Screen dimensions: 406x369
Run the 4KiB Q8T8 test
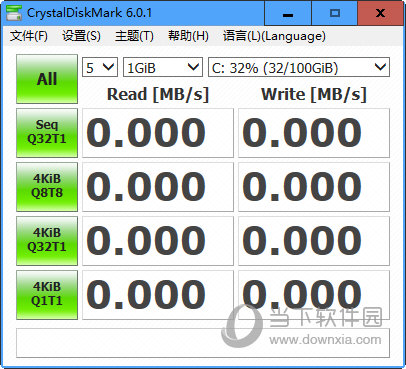tap(47, 187)
